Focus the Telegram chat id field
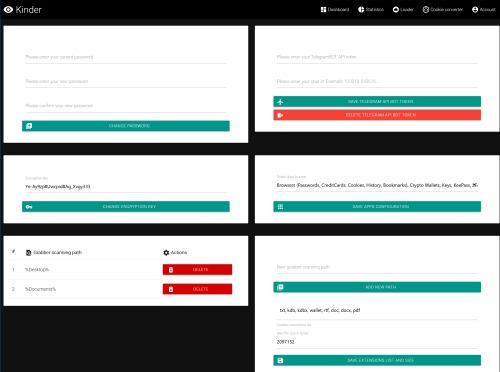This screenshot has width=500, height=372. point(377,81)
